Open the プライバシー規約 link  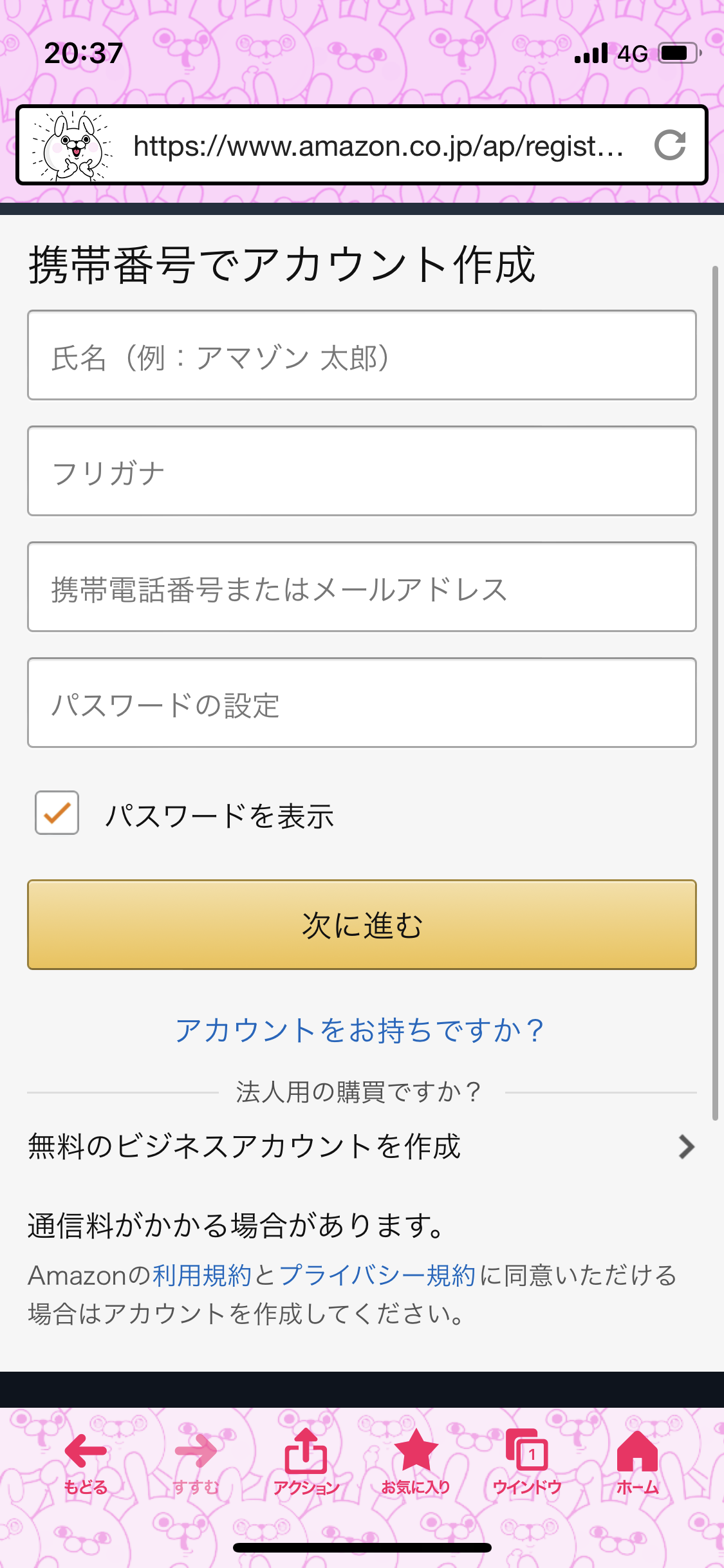377,1275
